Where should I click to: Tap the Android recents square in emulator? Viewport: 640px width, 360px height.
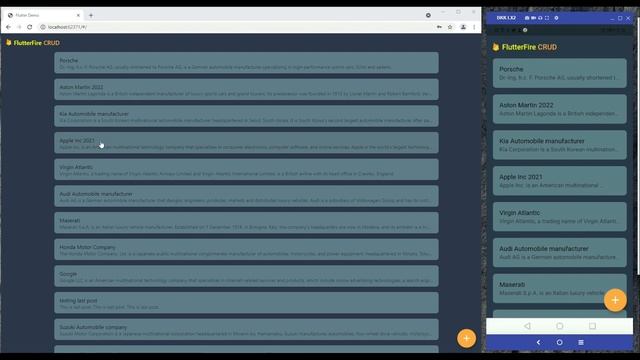pos(592,326)
